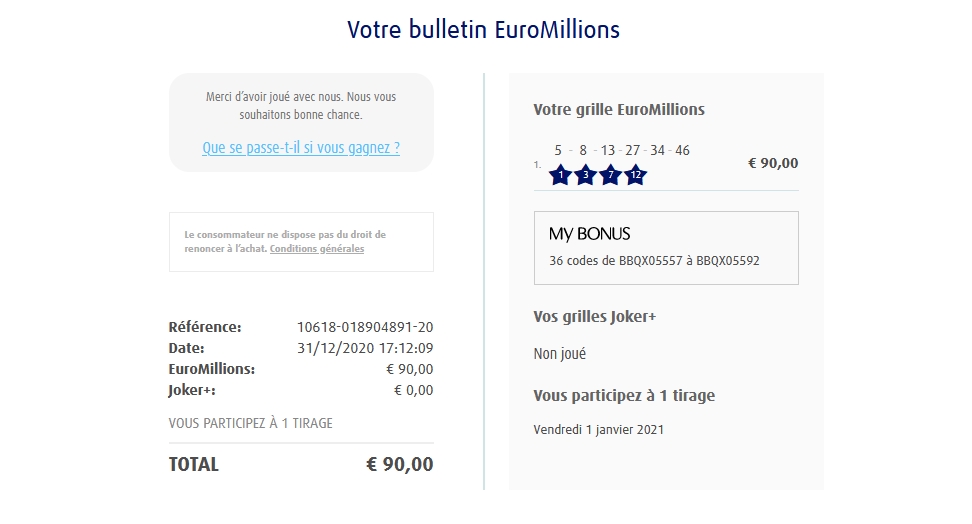Click the TOTAL € 90,00 amount
The image size is (972, 524).
tap(400, 464)
